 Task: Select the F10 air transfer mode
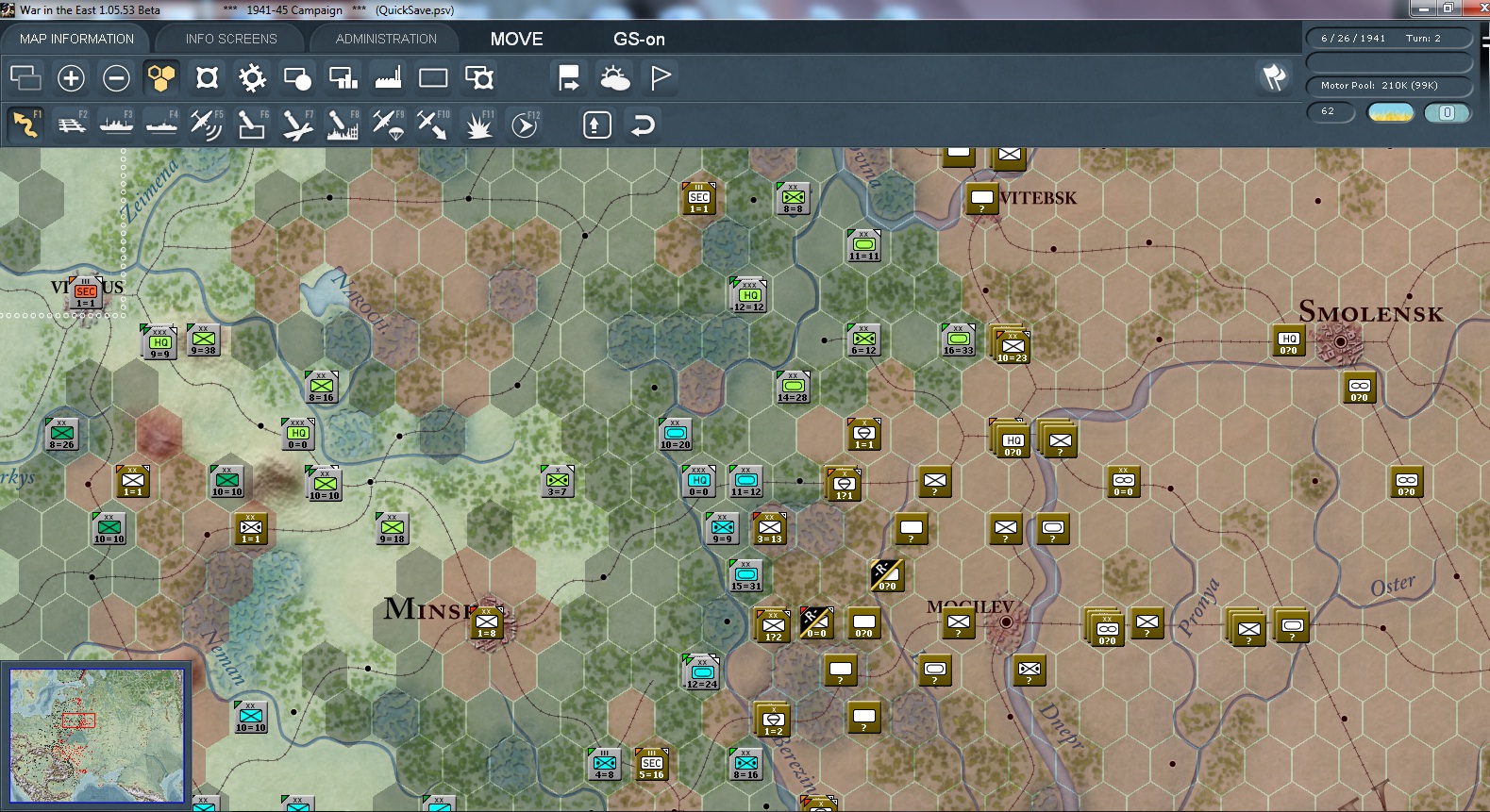[433, 124]
